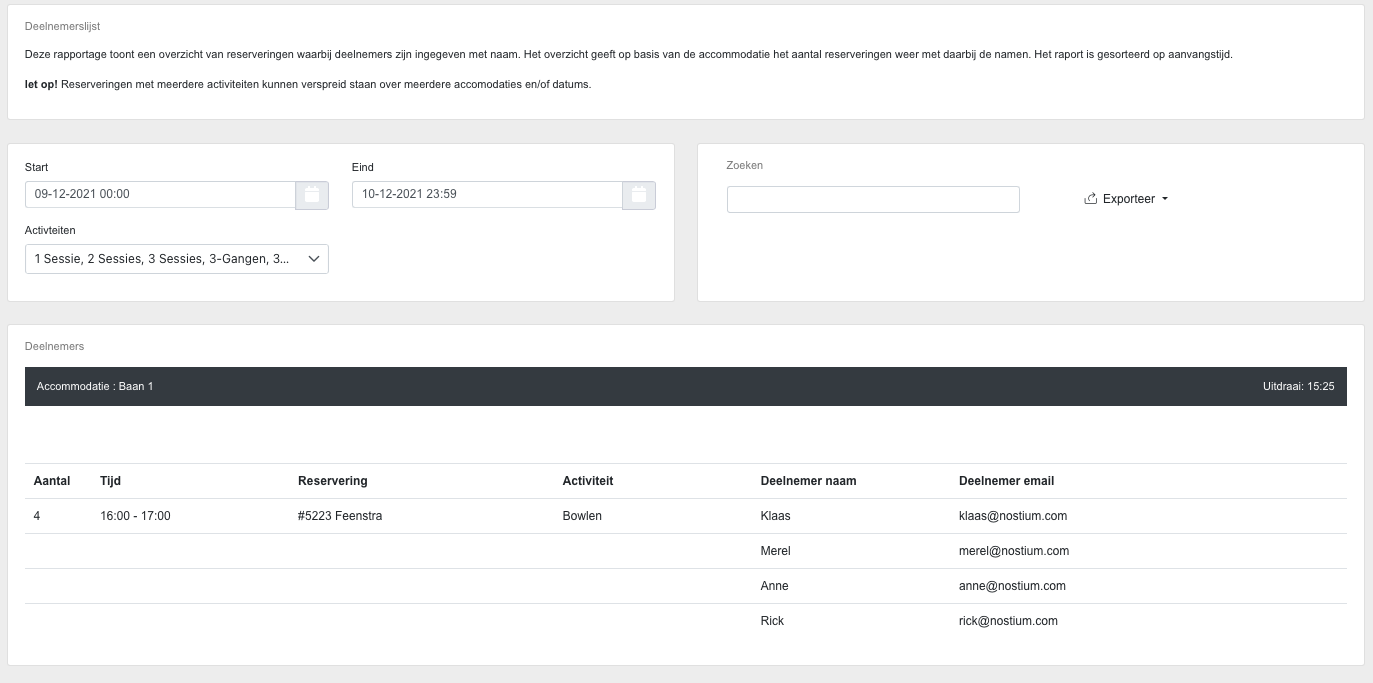Click email merel@nostium.com

coord(1014,551)
